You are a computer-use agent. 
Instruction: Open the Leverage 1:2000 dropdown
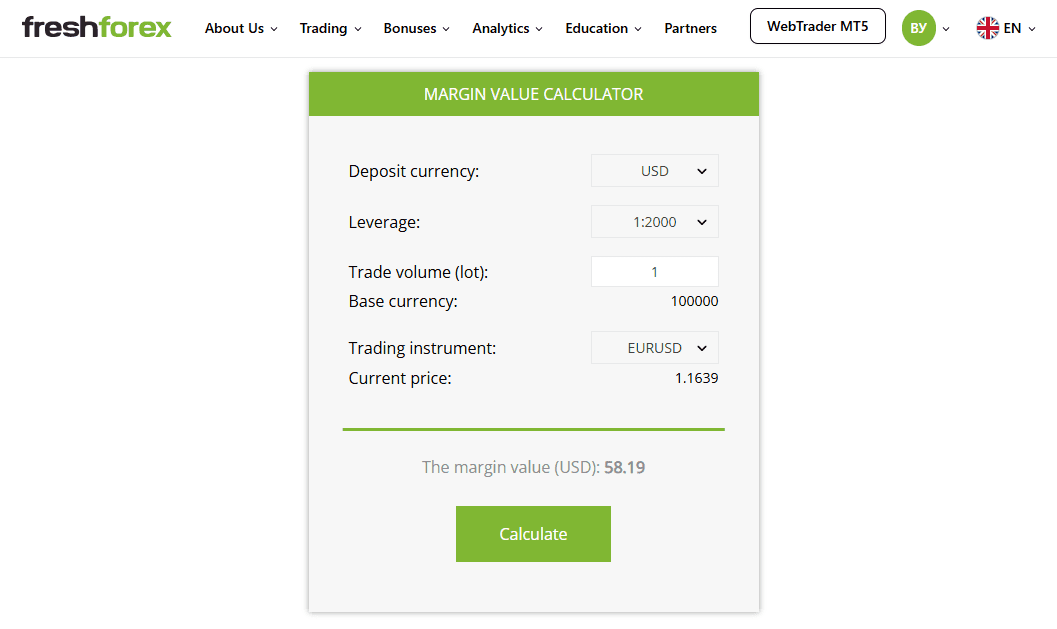pos(655,222)
